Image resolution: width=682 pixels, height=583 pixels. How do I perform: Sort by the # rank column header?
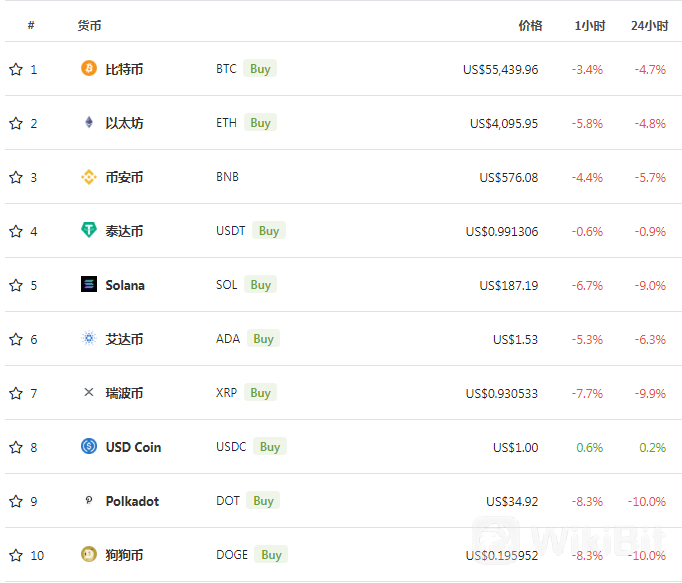pos(31,25)
